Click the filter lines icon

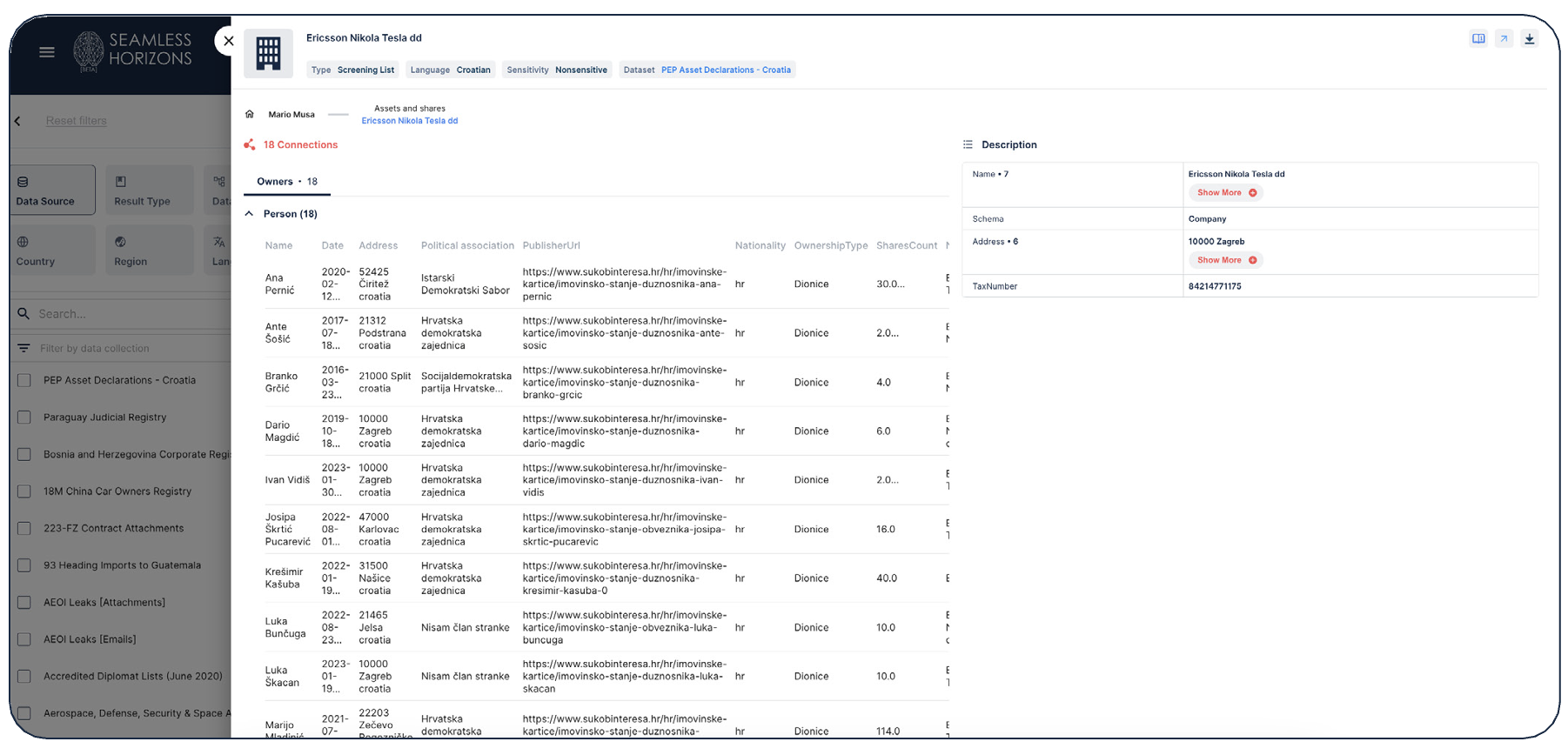(23, 348)
